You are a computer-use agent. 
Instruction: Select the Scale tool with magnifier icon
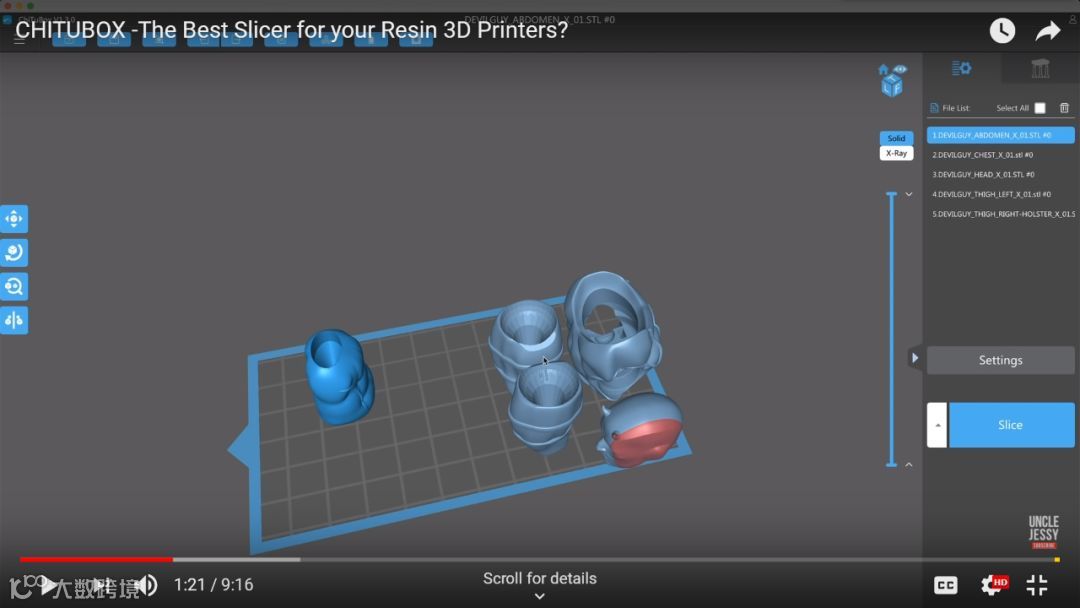[x=14, y=286]
